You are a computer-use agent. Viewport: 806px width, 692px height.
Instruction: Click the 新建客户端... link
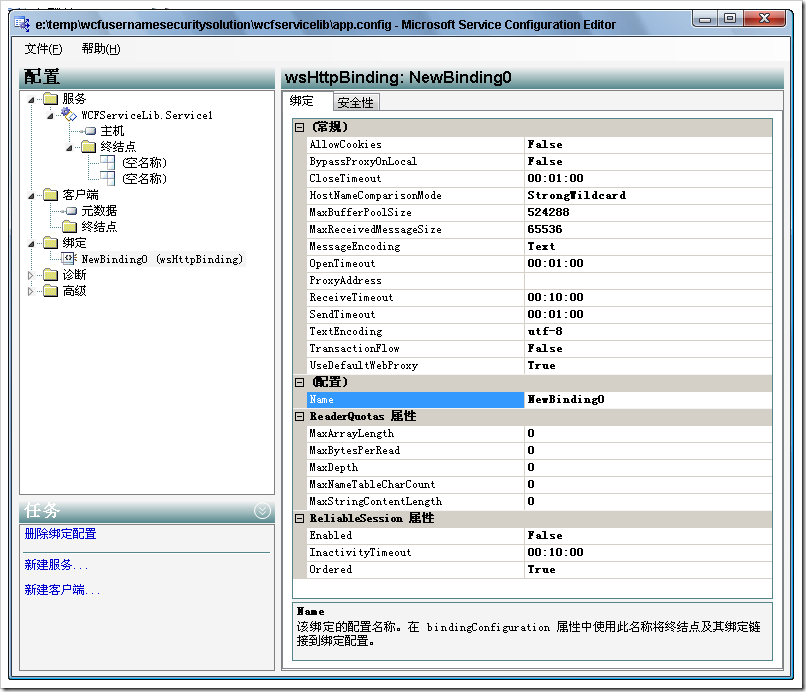coord(62,590)
